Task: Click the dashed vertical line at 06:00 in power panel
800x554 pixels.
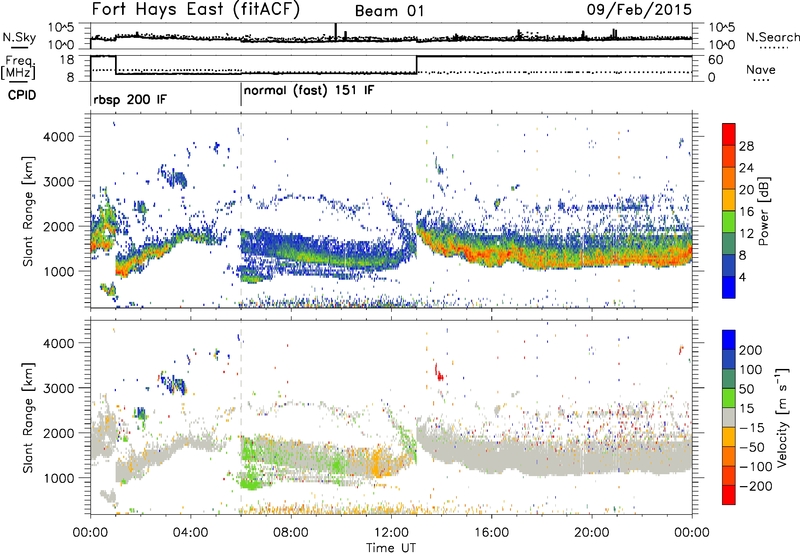Action: 241,211
